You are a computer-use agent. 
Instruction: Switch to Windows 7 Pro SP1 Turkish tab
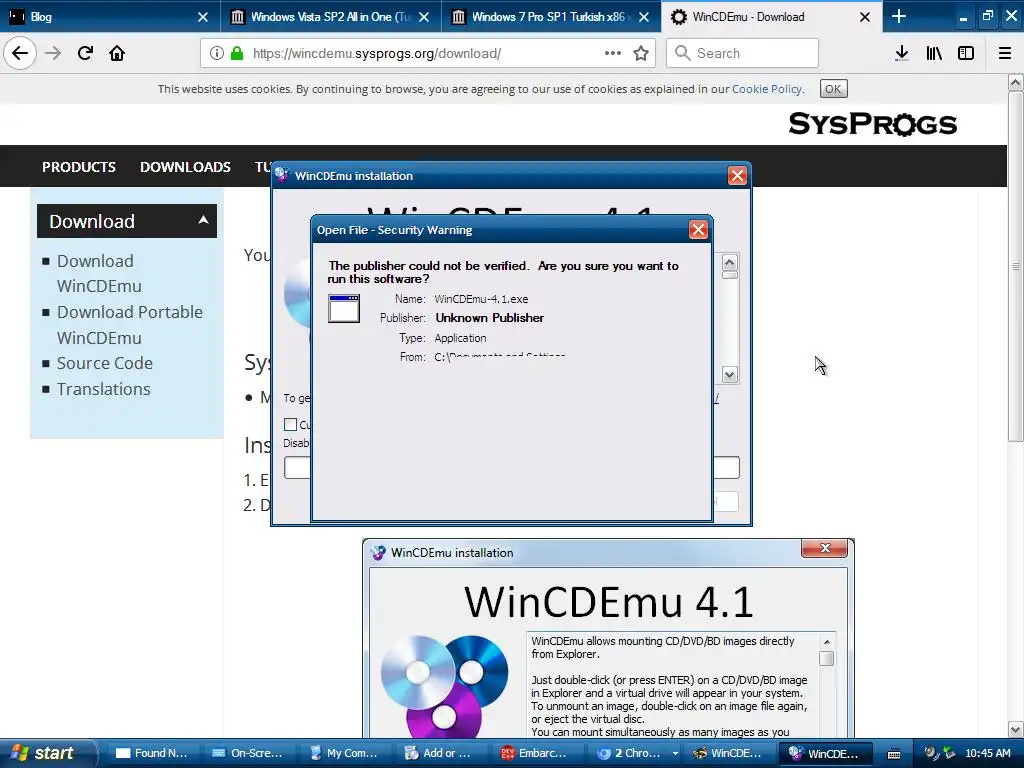coord(551,17)
